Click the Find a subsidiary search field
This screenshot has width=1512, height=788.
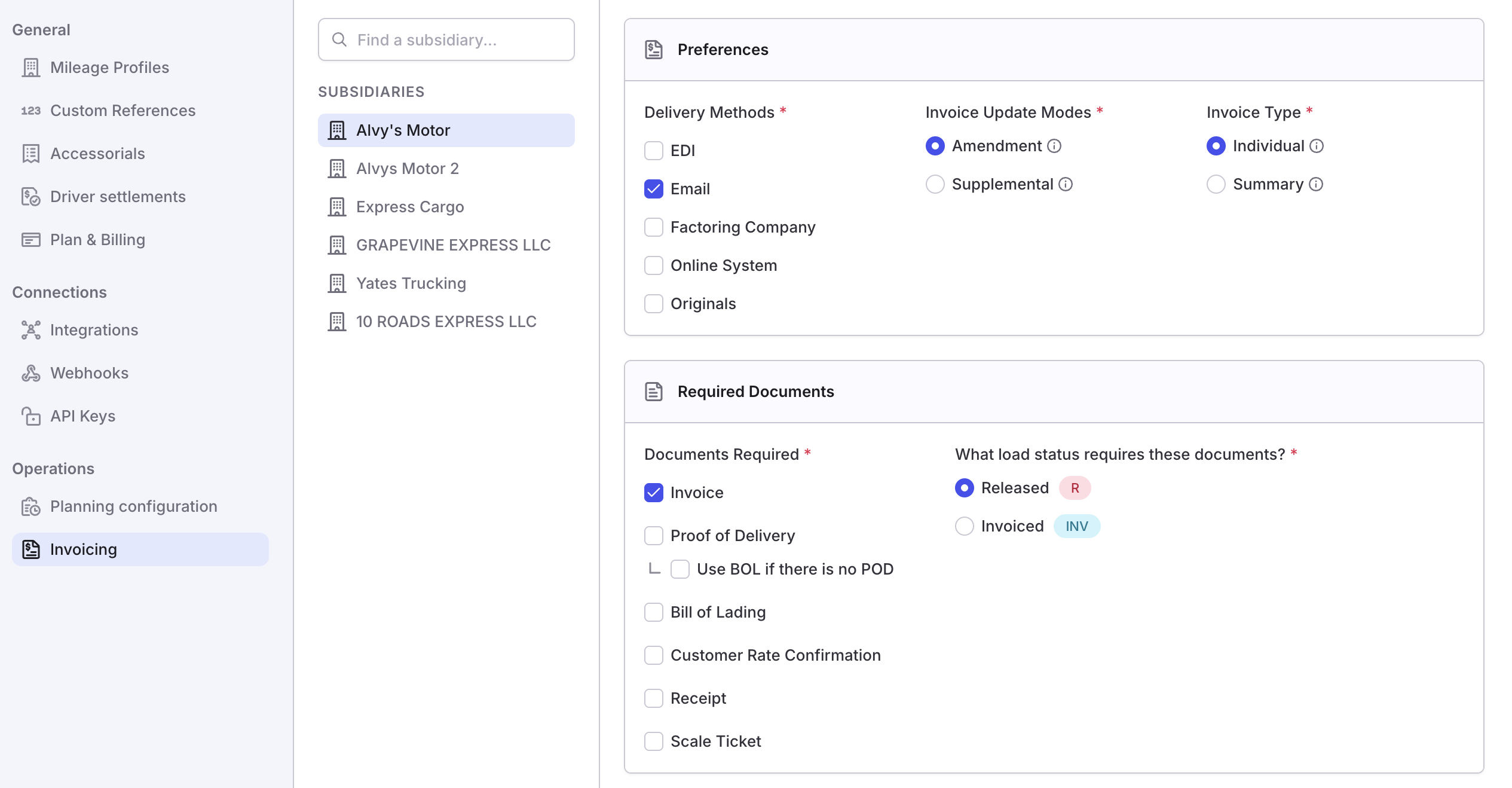(x=446, y=39)
